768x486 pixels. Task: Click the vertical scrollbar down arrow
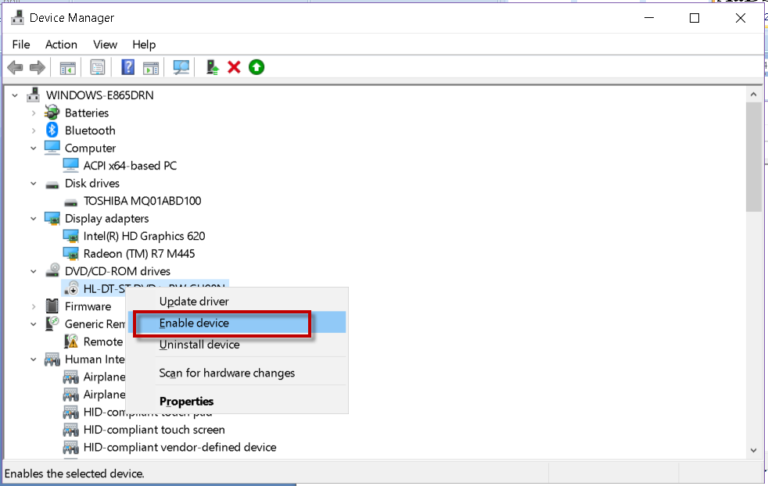pyautogui.click(x=753, y=452)
